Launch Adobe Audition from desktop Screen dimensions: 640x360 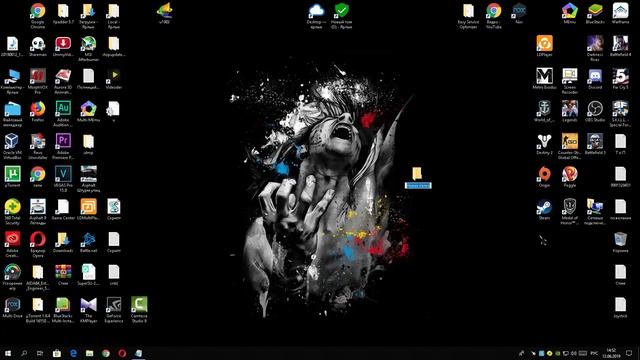click(x=63, y=113)
